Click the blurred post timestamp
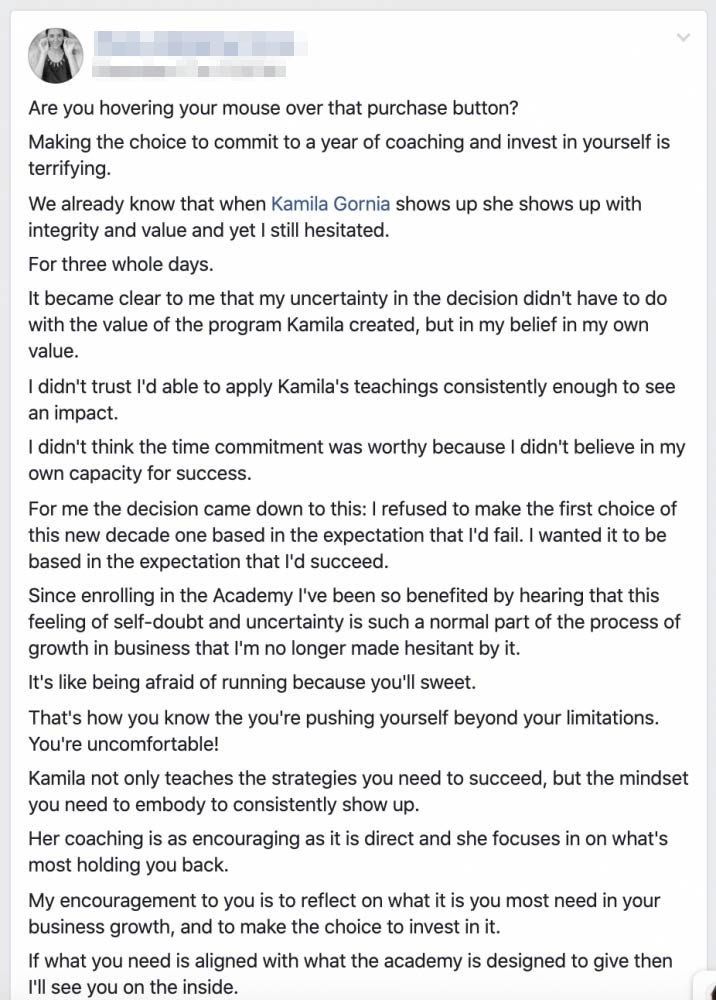 click(x=189, y=70)
